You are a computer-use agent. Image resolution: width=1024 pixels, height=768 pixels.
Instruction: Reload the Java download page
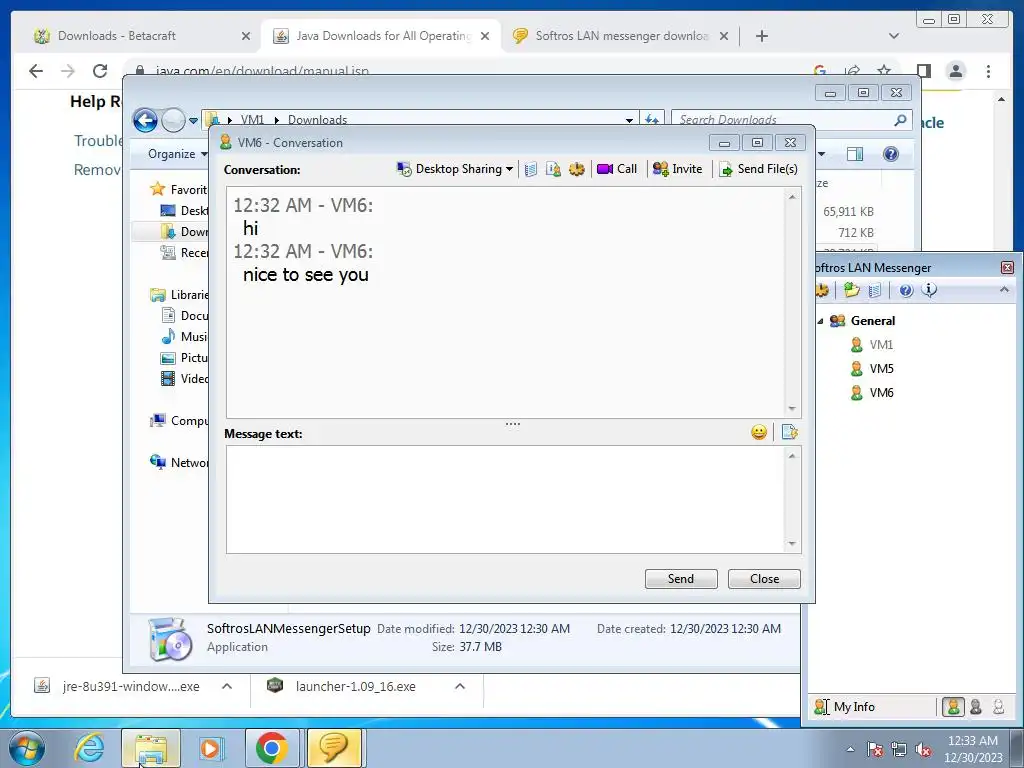[100, 71]
